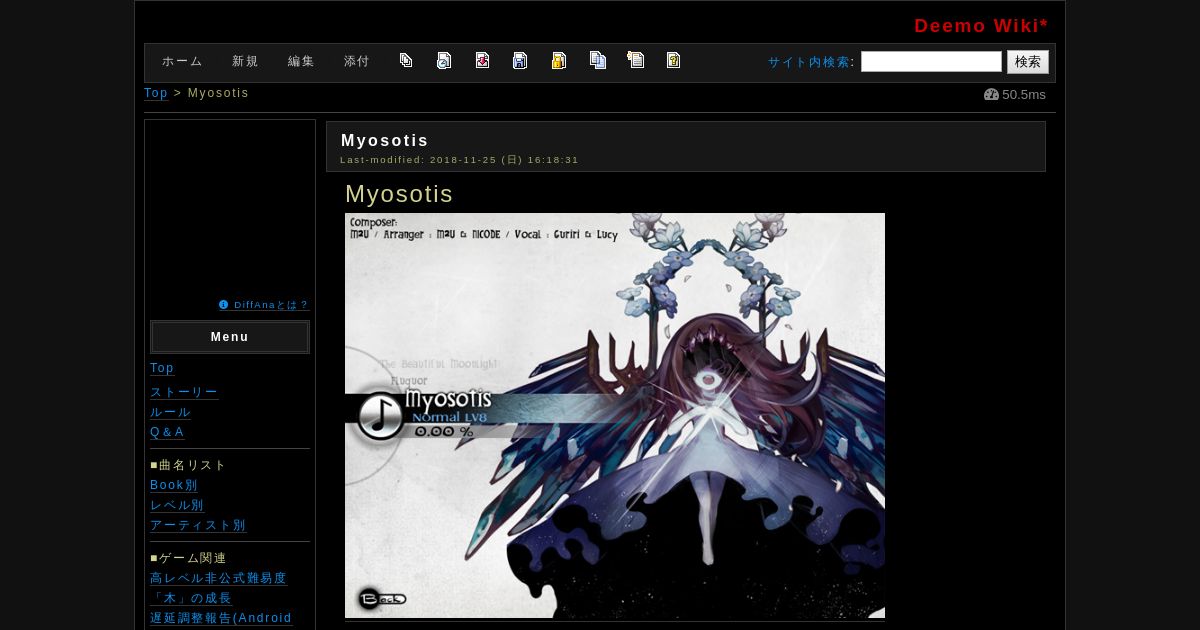
Task: Click the large Myosotis content heading
Action: click(x=399, y=194)
